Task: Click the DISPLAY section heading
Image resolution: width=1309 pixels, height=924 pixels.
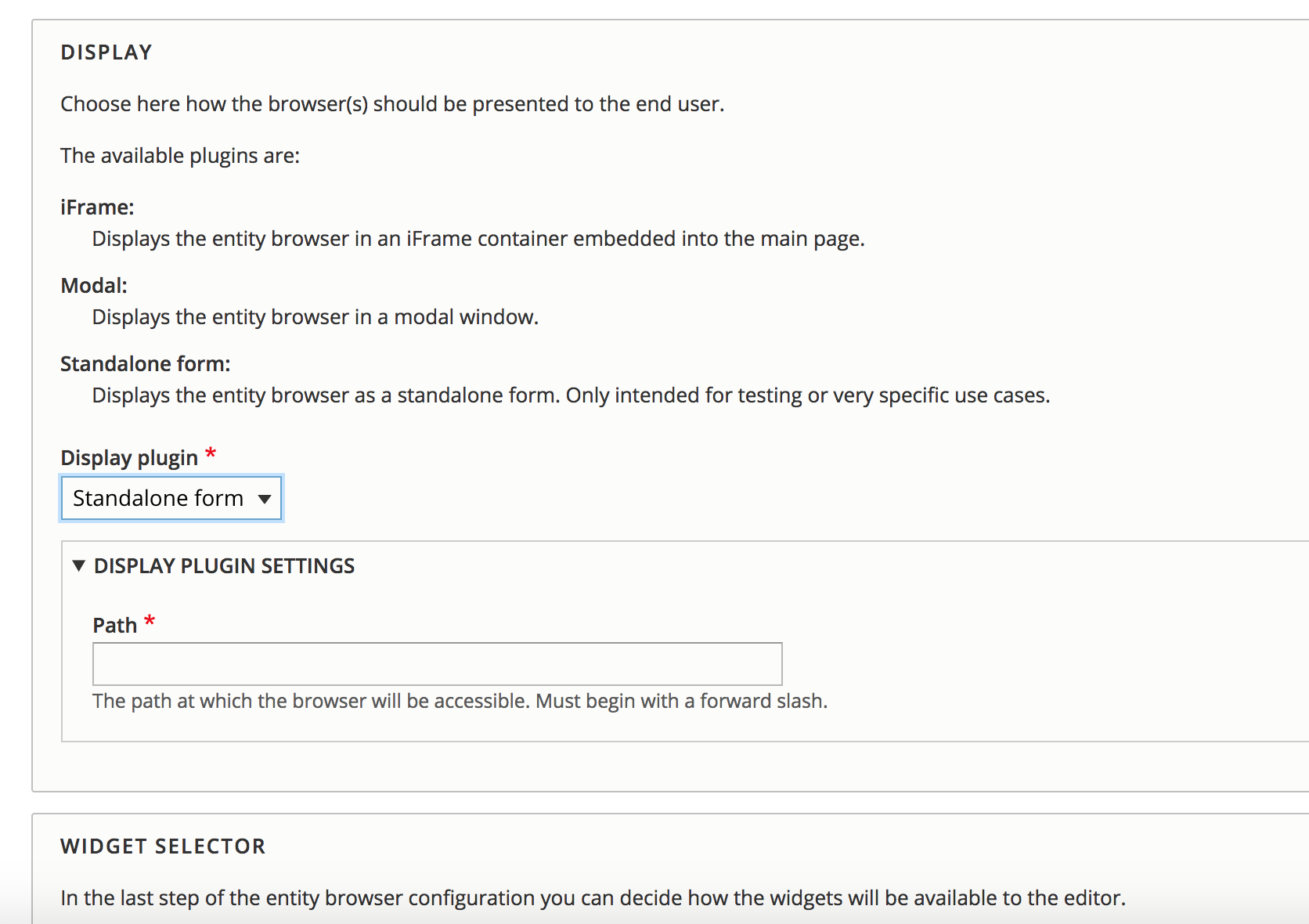Action: coord(106,52)
